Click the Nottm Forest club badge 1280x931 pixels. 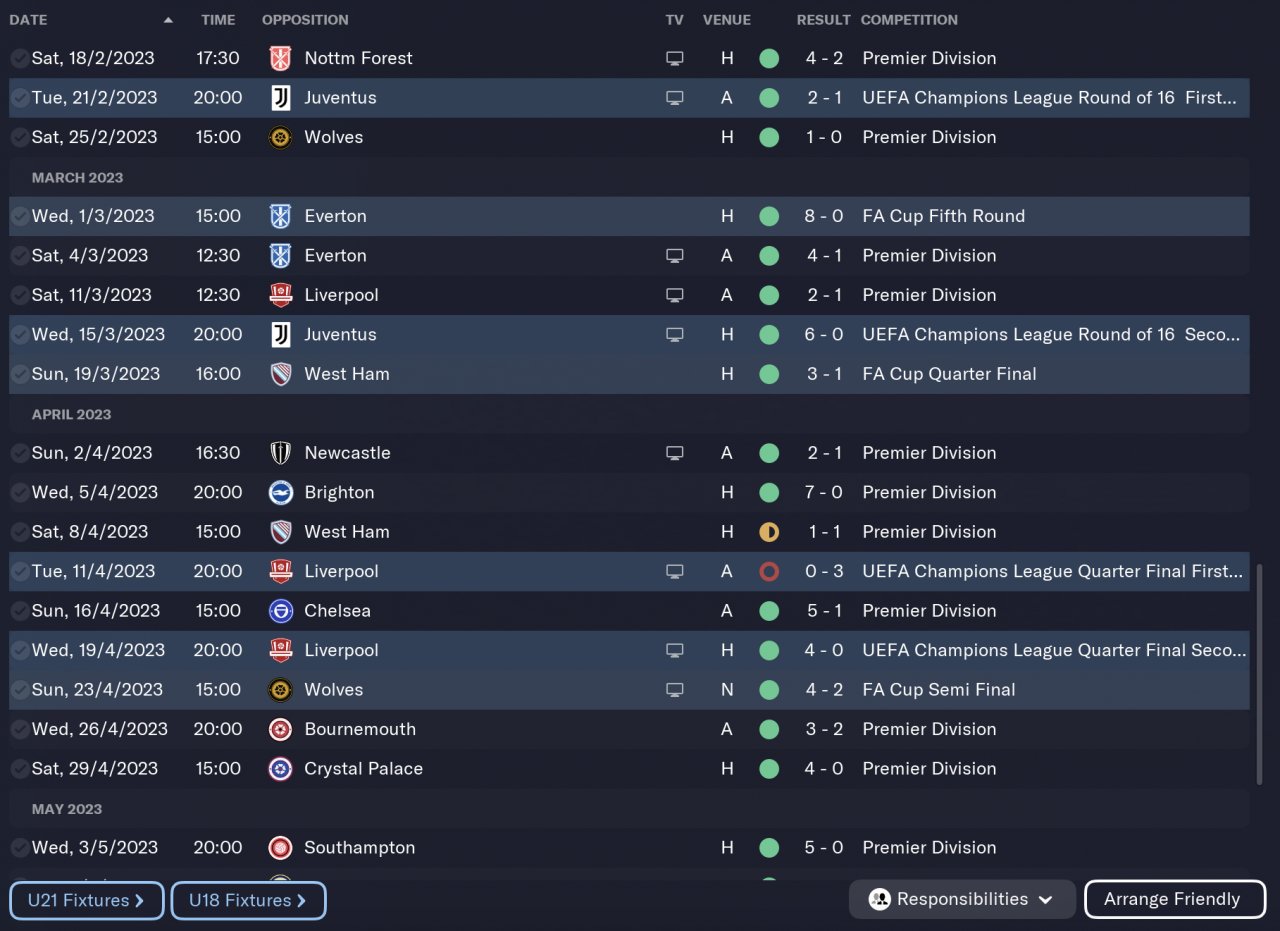tap(281, 58)
